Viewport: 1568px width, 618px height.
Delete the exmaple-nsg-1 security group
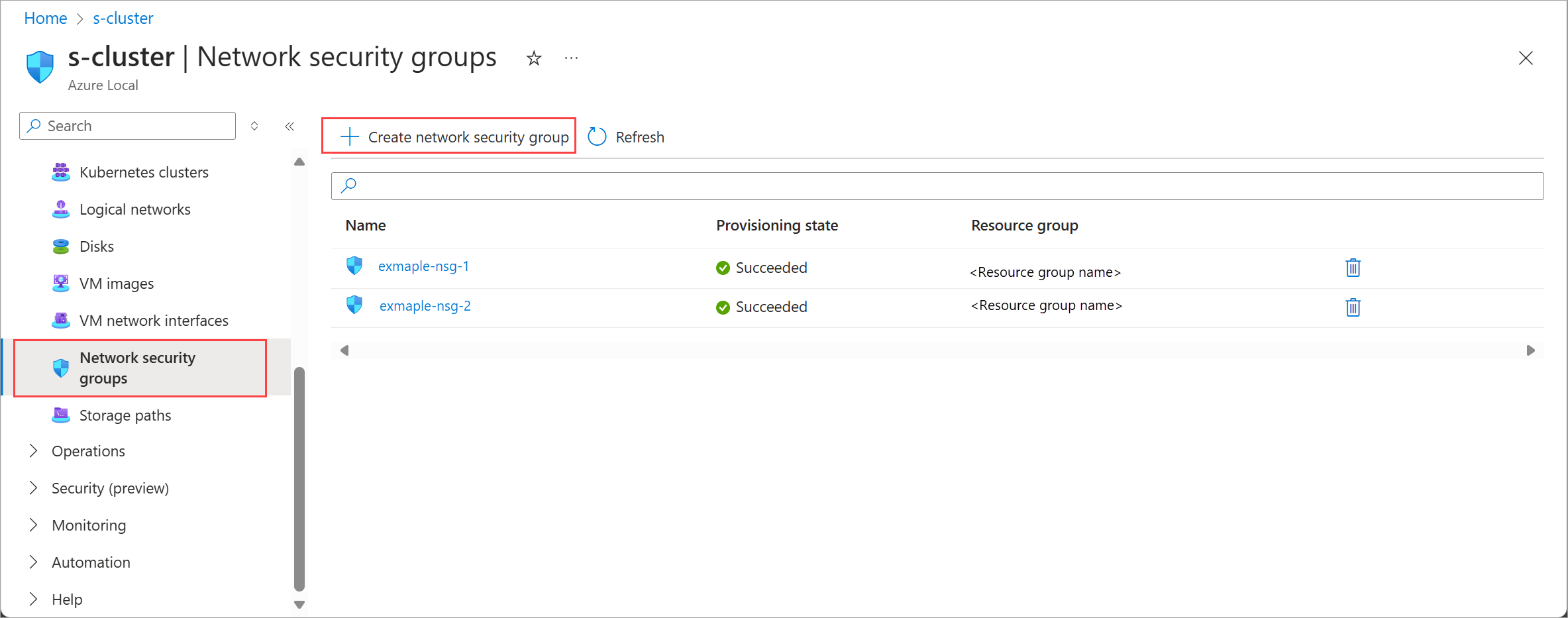point(1353,268)
